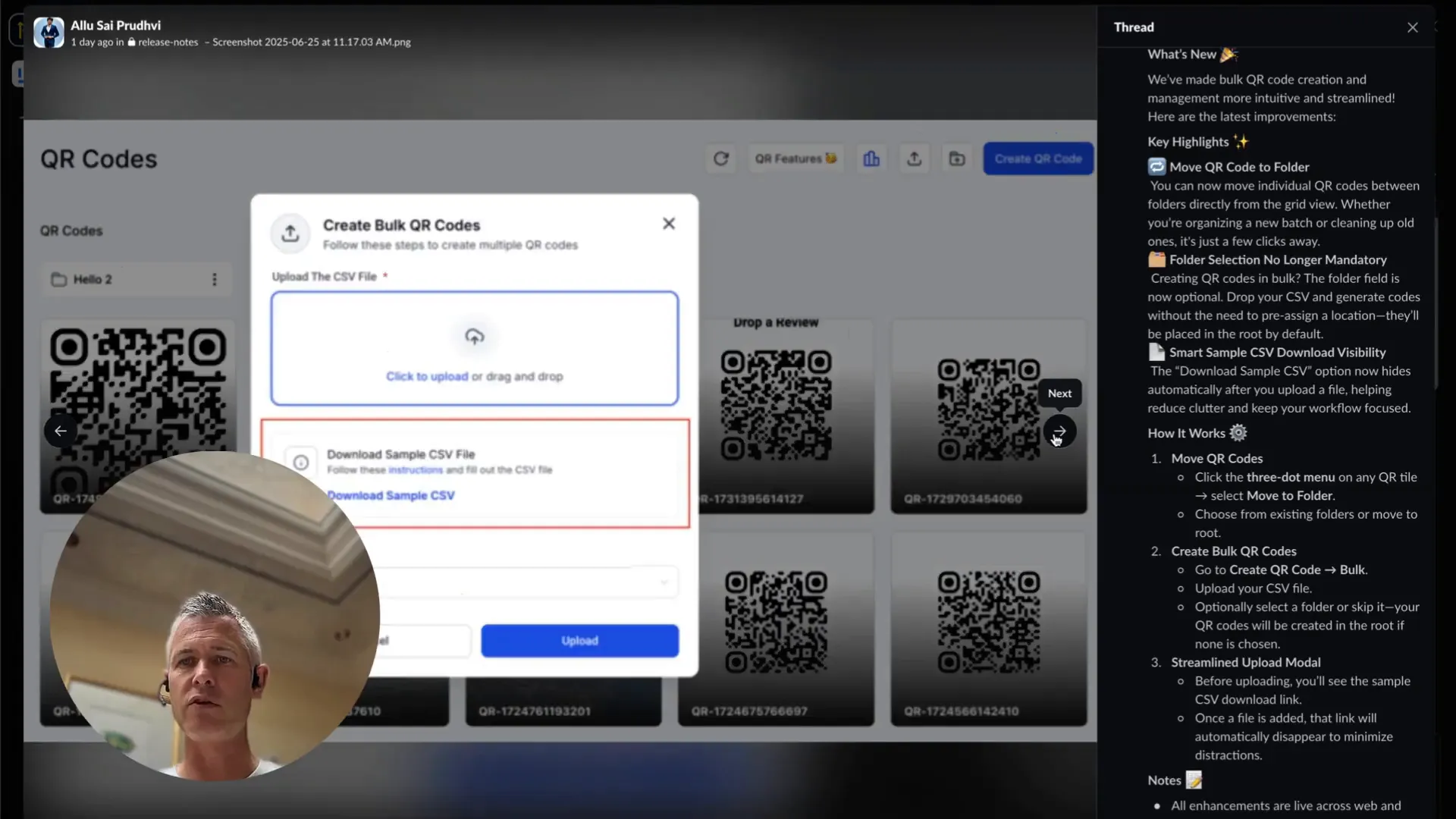
Task: Click the add folder icon in the toolbar
Action: point(957,158)
